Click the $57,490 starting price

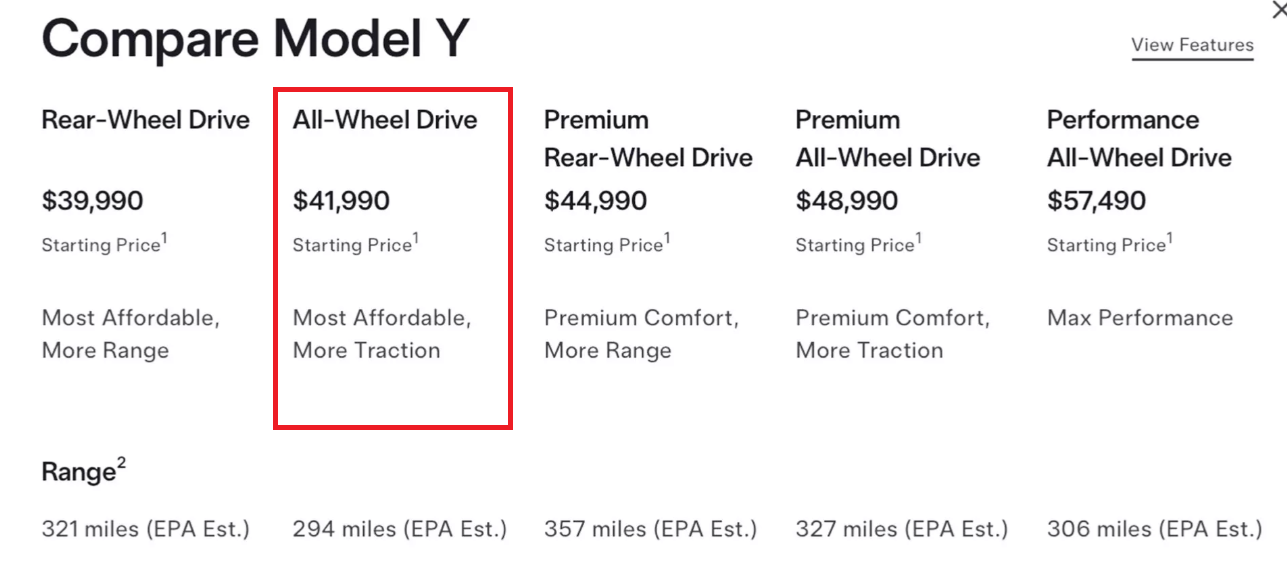[x=1096, y=201]
